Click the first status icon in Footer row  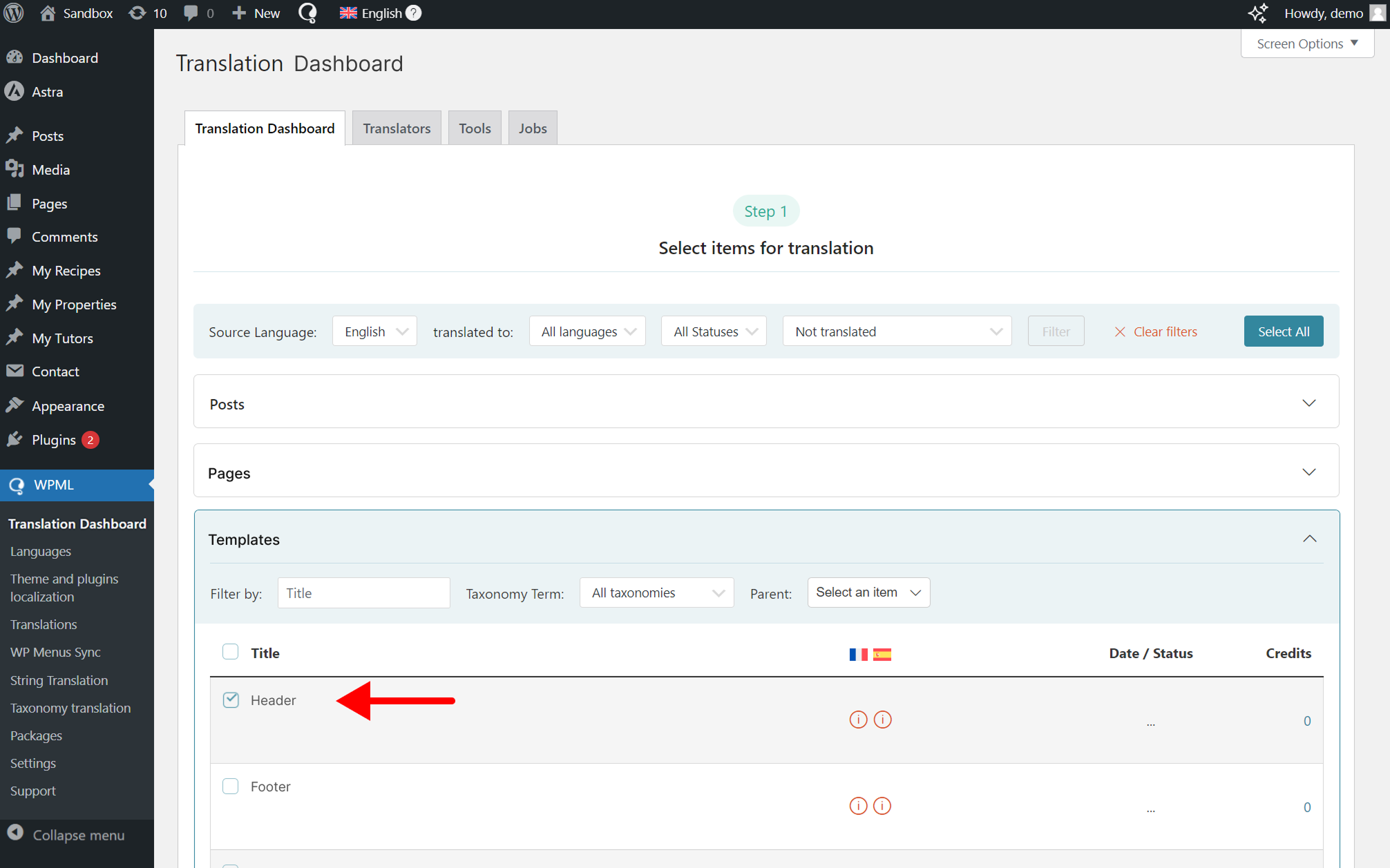[x=858, y=806]
